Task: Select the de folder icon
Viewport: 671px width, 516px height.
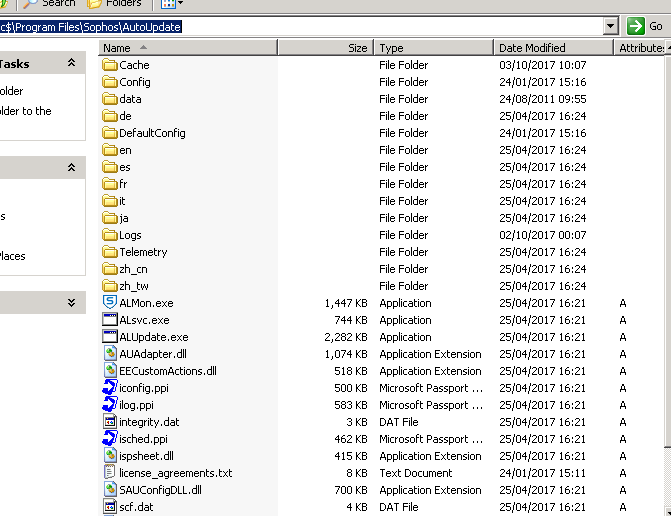Action: pyautogui.click(x=110, y=116)
